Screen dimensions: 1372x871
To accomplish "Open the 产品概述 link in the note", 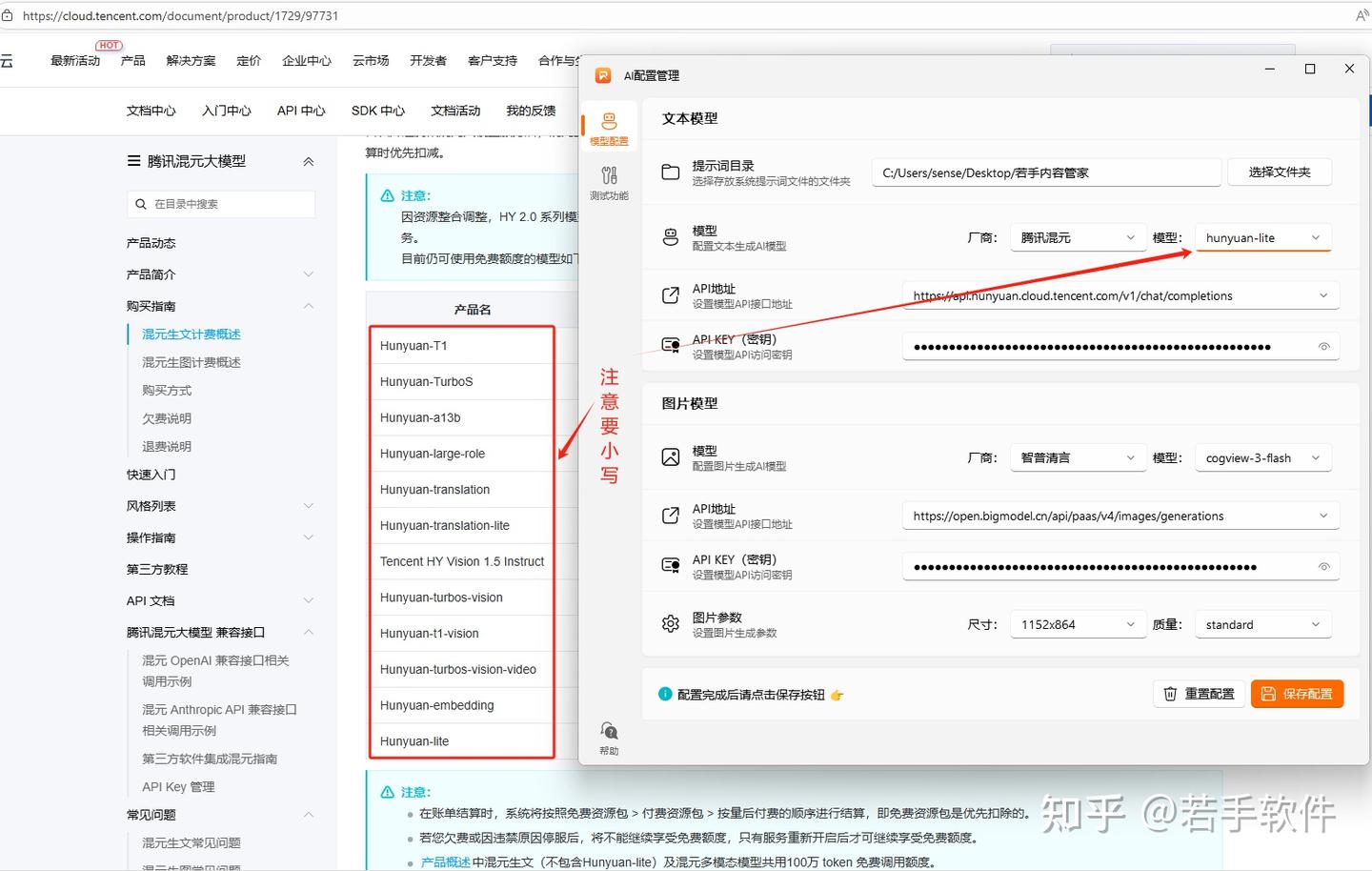I will click(x=445, y=862).
